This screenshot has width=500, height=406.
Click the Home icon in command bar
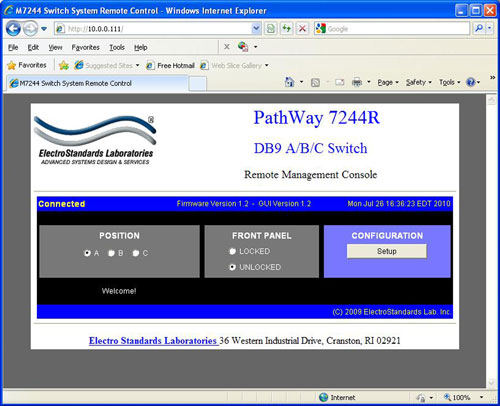pyautogui.click(x=289, y=82)
